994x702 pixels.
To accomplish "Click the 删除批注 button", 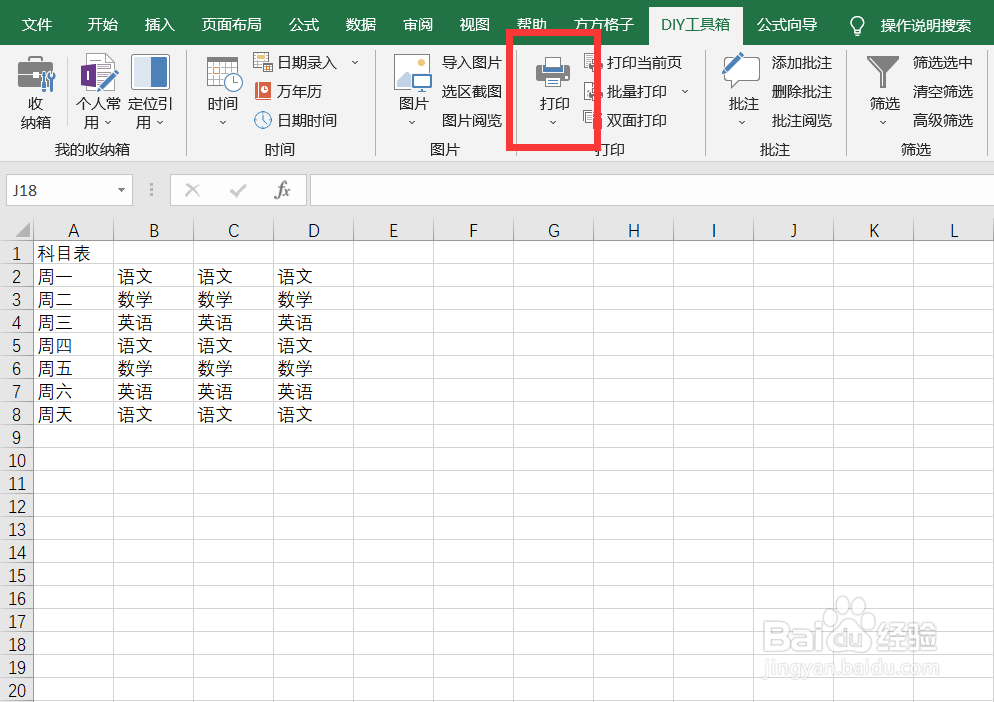I will tap(802, 91).
